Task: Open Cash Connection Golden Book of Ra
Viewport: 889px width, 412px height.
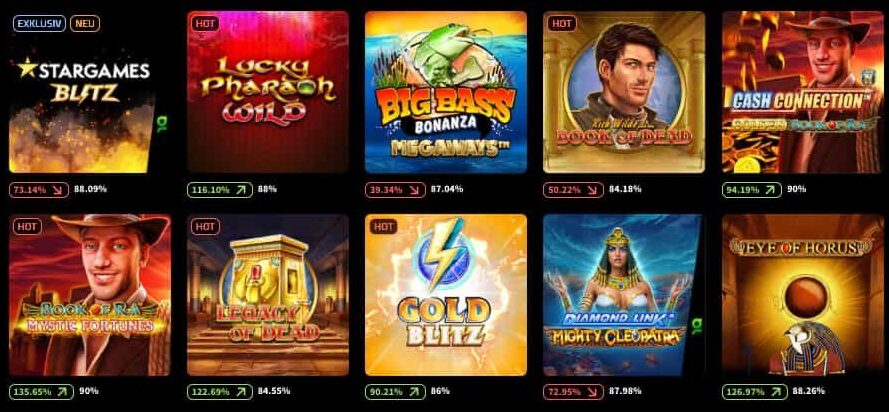Action: point(802,92)
